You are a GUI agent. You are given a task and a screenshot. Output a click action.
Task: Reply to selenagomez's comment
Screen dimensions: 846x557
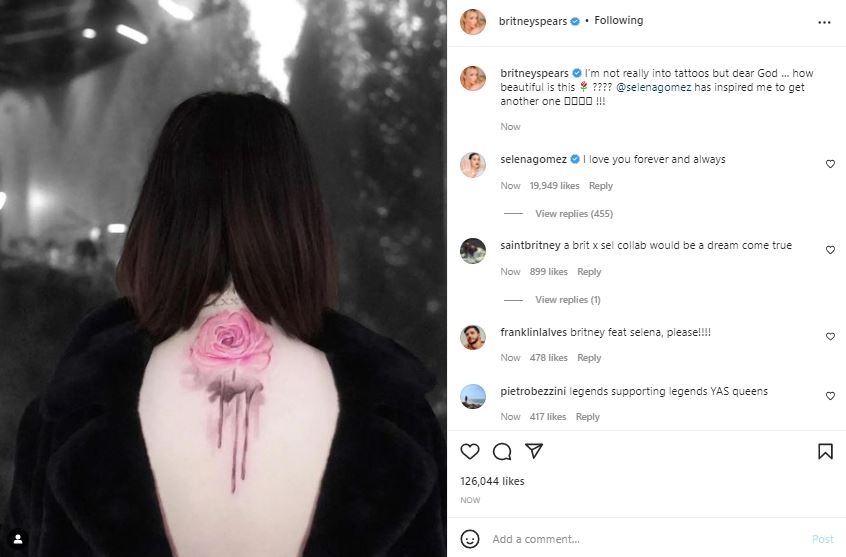pyautogui.click(x=601, y=186)
